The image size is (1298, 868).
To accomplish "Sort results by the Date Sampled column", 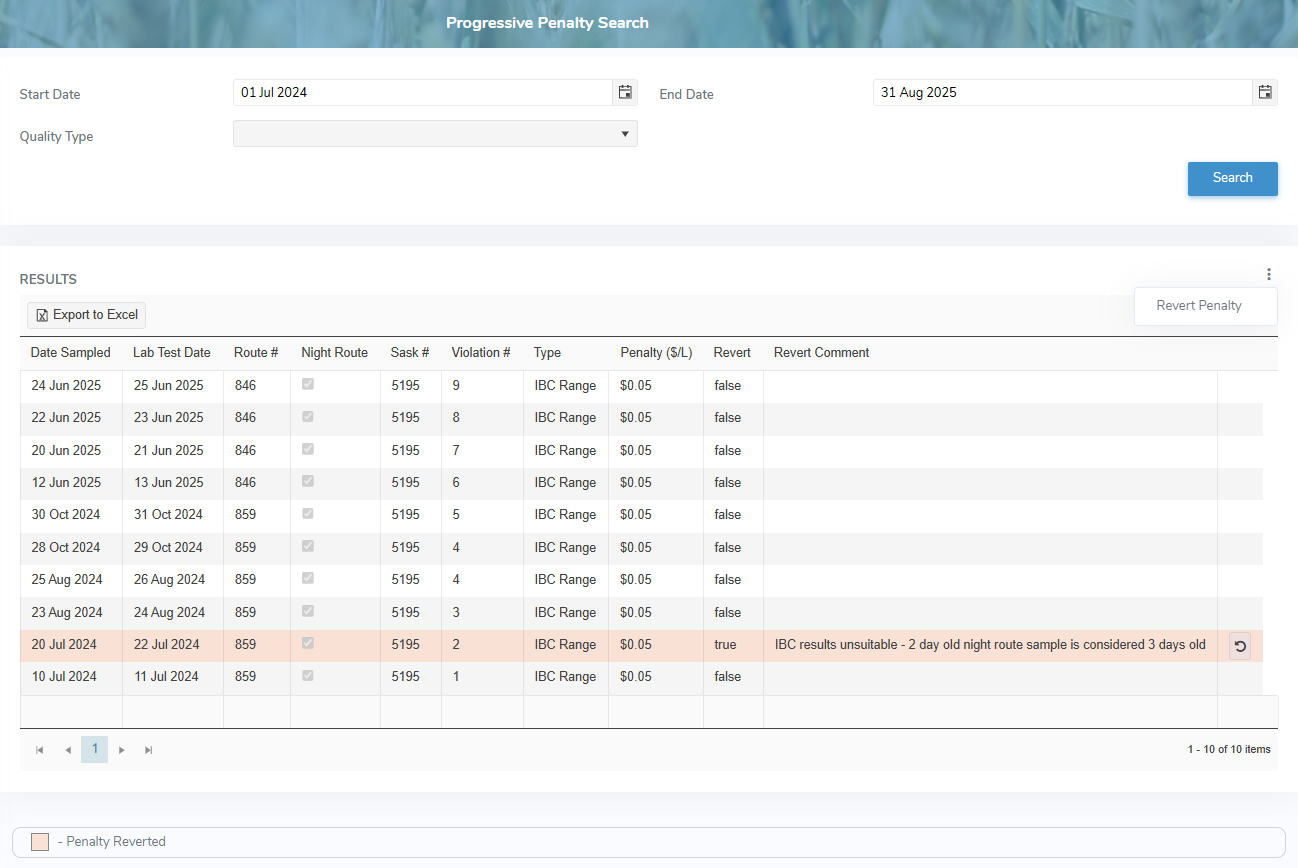I will (70, 352).
